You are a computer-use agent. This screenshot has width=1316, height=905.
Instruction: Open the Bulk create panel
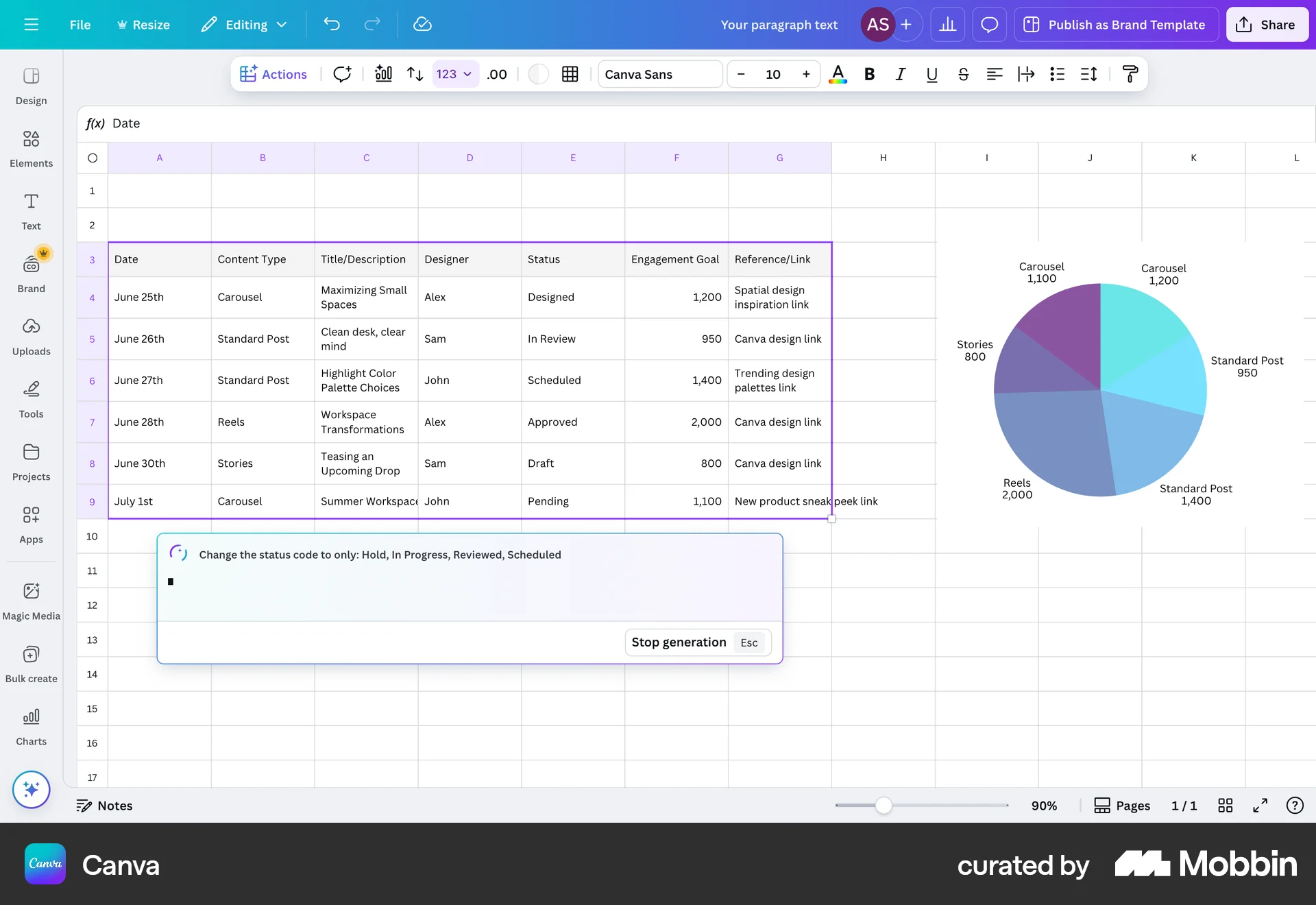point(31,662)
